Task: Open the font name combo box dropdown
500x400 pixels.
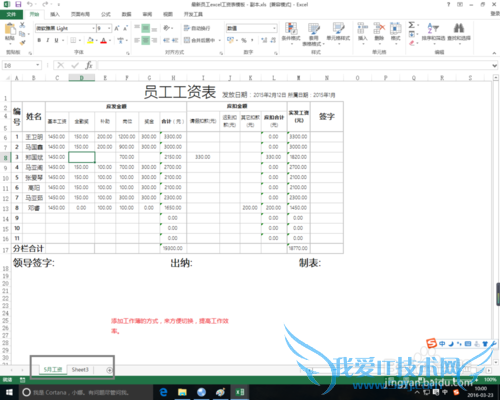Action: click(93, 28)
